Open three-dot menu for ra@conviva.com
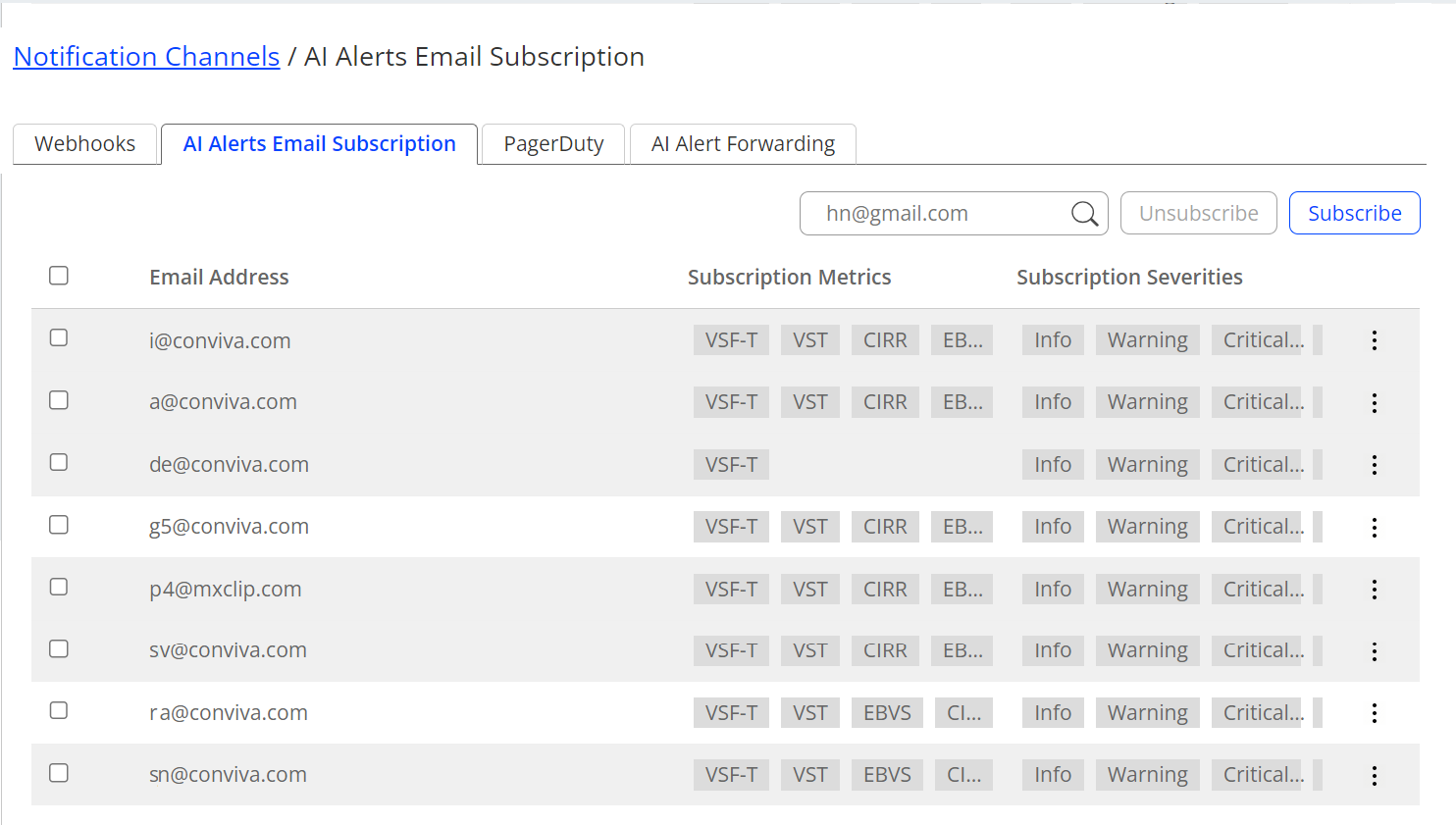The width and height of the screenshot is (1456, 825). (x=1374, y=713)
